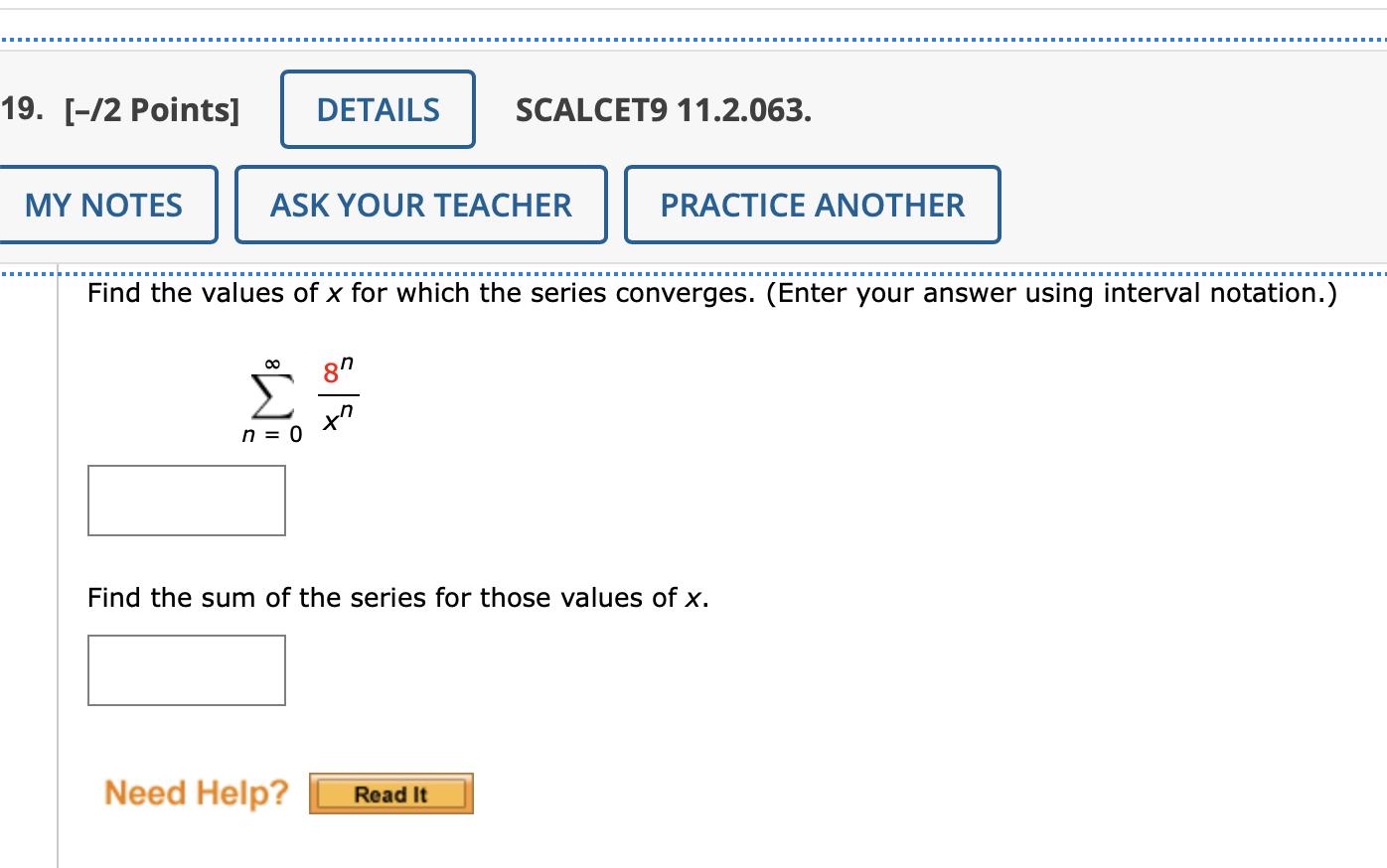The width and height of the screenshot is (1387, 868).
Task: Click the answer box for the series sum
Action: (x=186, y=669)
